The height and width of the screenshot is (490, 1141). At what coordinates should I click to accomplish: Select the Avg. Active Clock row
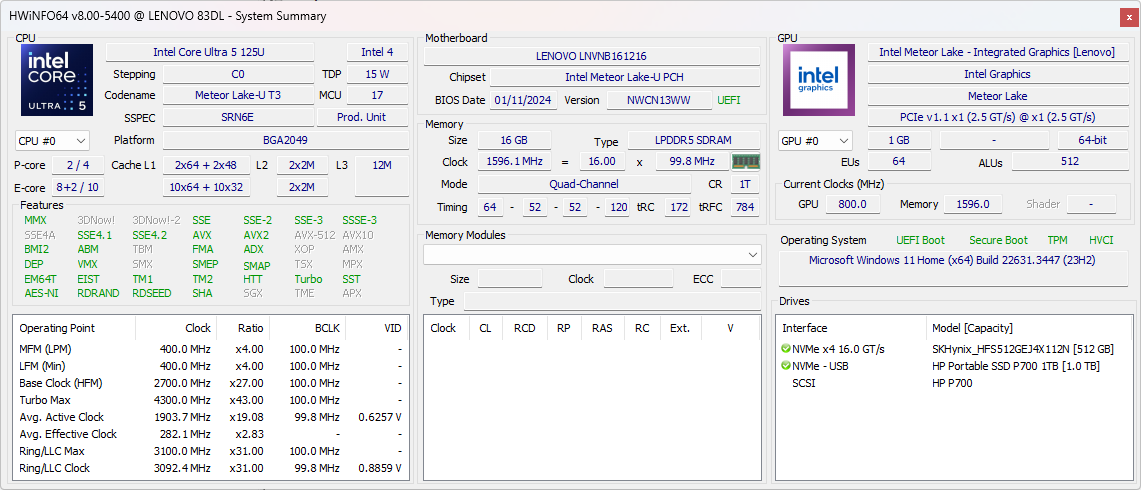(x=211, y=417)
